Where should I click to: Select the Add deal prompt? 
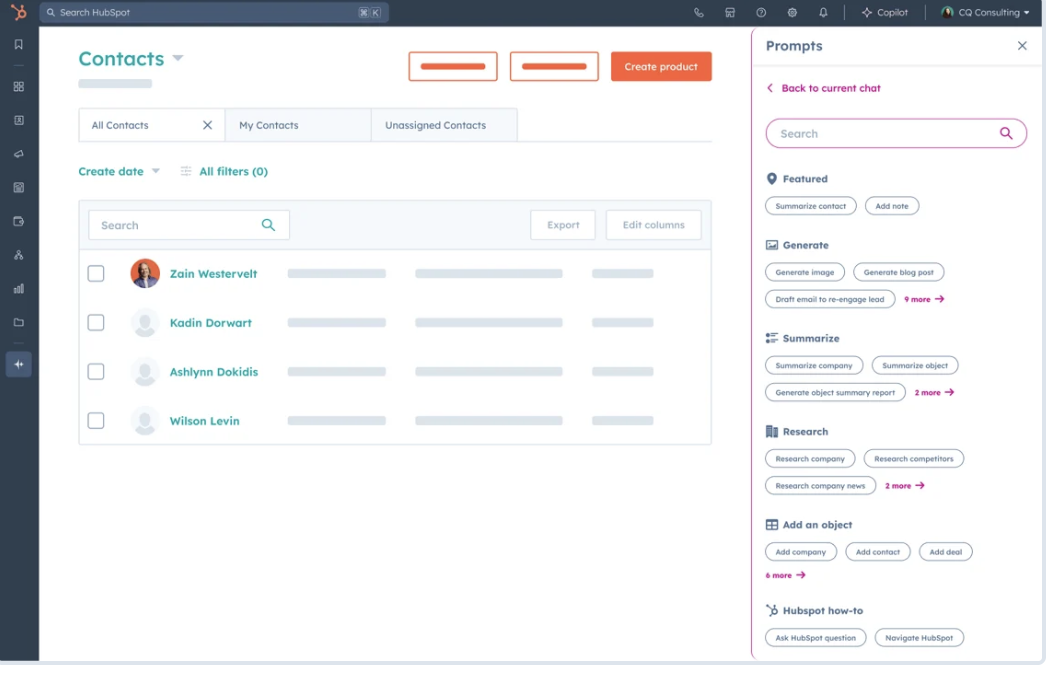[x=946, y=553]
